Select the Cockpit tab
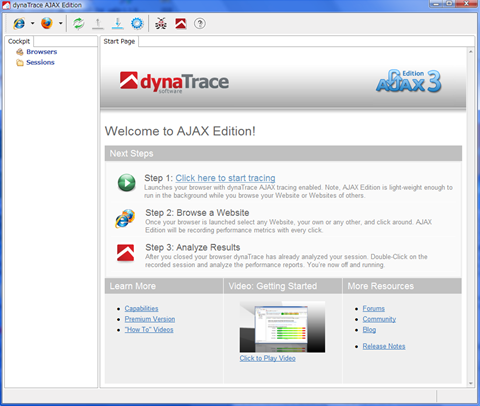This screenshot has height=406, width=480. pos(19,41)
